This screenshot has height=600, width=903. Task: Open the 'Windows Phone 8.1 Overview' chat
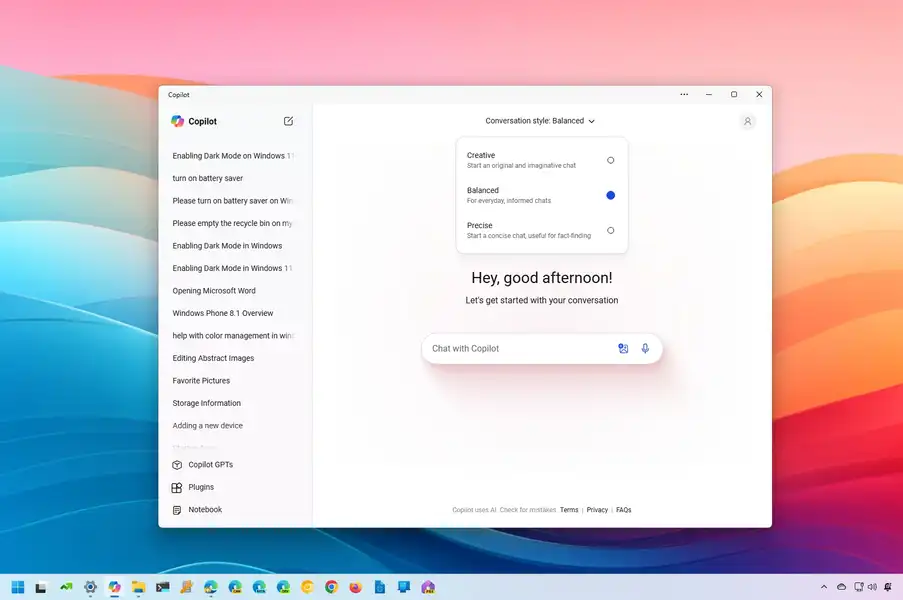[x=226, y=312]
